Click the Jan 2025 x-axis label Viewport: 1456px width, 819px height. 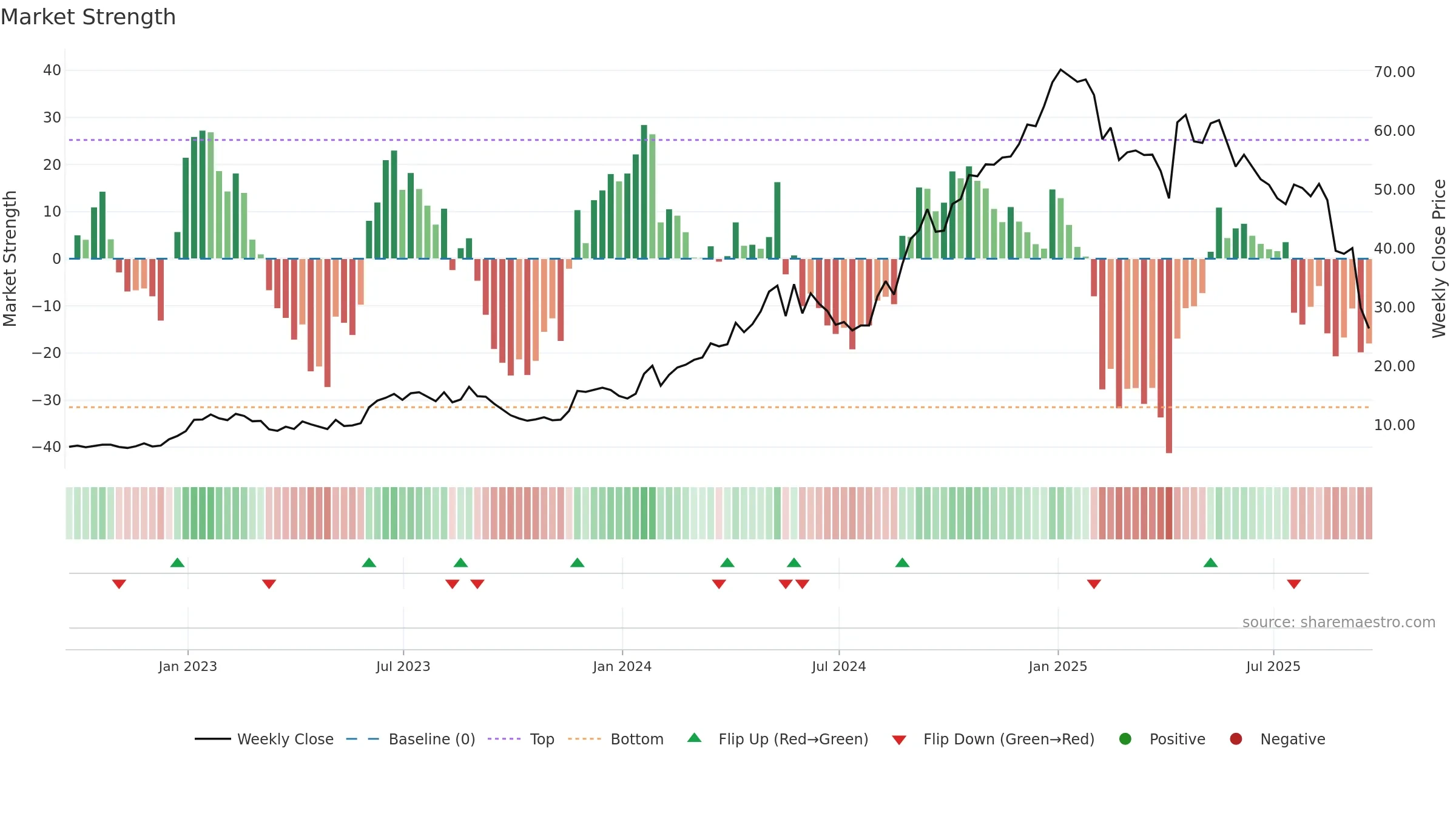click(x=1058, y=666)
